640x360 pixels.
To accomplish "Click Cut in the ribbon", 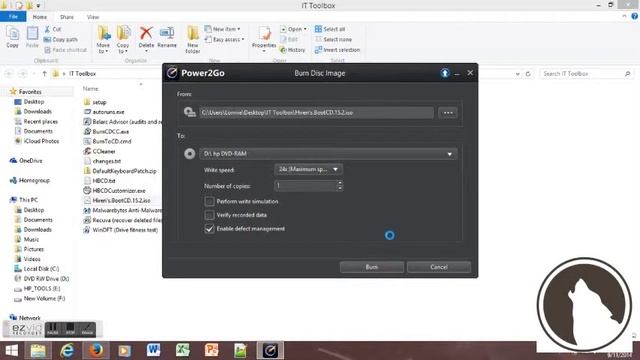I will click(x=53, y=29).
